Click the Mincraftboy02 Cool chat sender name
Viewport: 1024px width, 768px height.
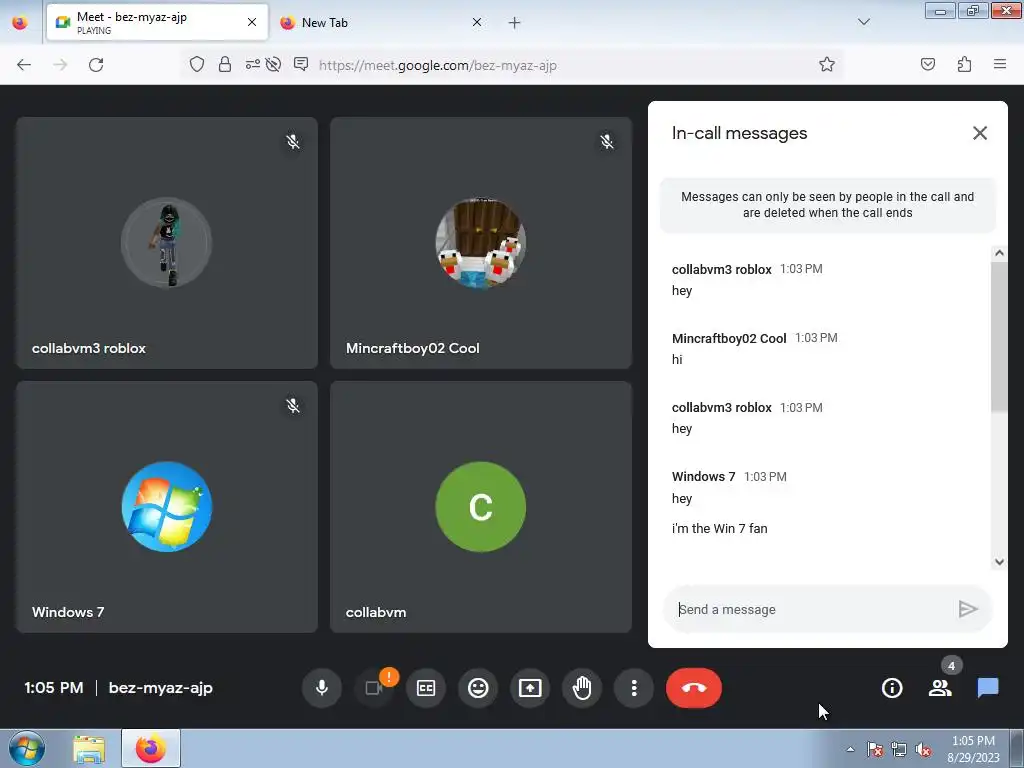point(729,338)
